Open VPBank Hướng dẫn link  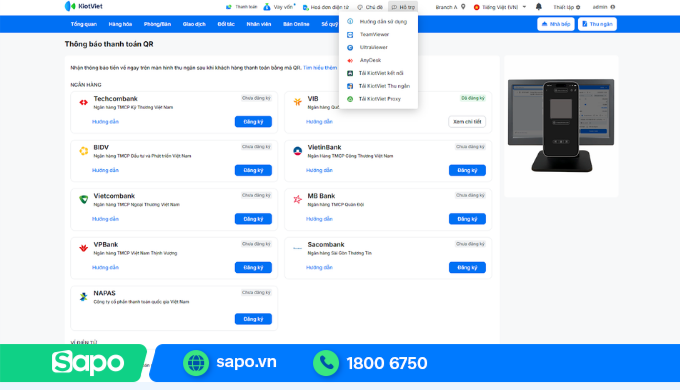pyautogui.click(x=105, y=268)
